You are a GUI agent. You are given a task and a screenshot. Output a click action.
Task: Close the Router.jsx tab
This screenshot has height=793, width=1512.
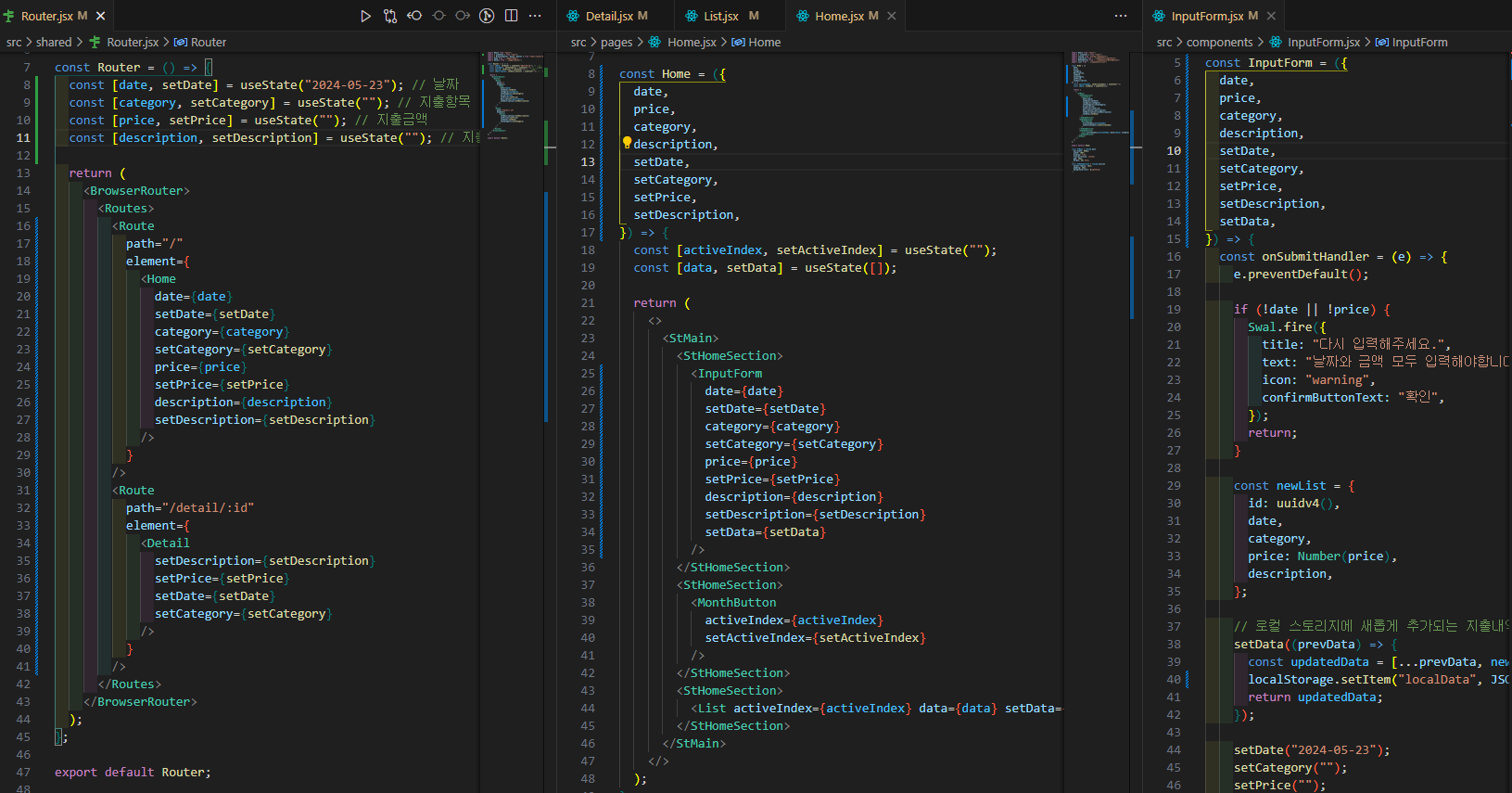coord(101,16)
